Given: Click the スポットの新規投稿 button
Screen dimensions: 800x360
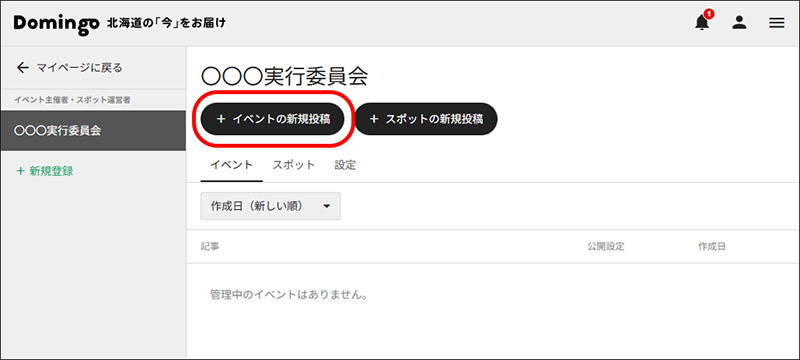Looking at the screenshot, I should 426,119.
